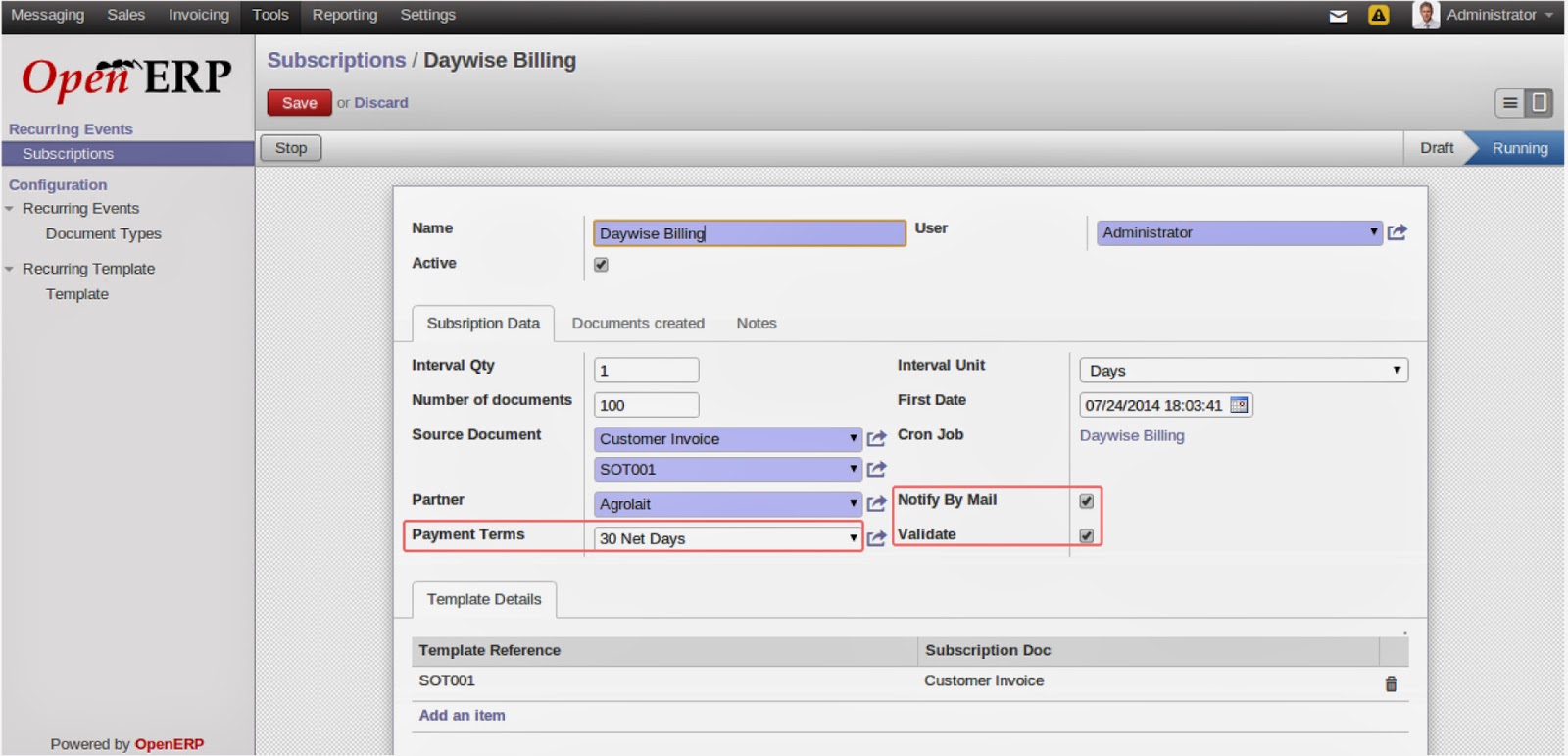1568x756 pixels.
Task: Switch to the Subsription Data tab
Action: pyautogui.click(x=483, y=324)
